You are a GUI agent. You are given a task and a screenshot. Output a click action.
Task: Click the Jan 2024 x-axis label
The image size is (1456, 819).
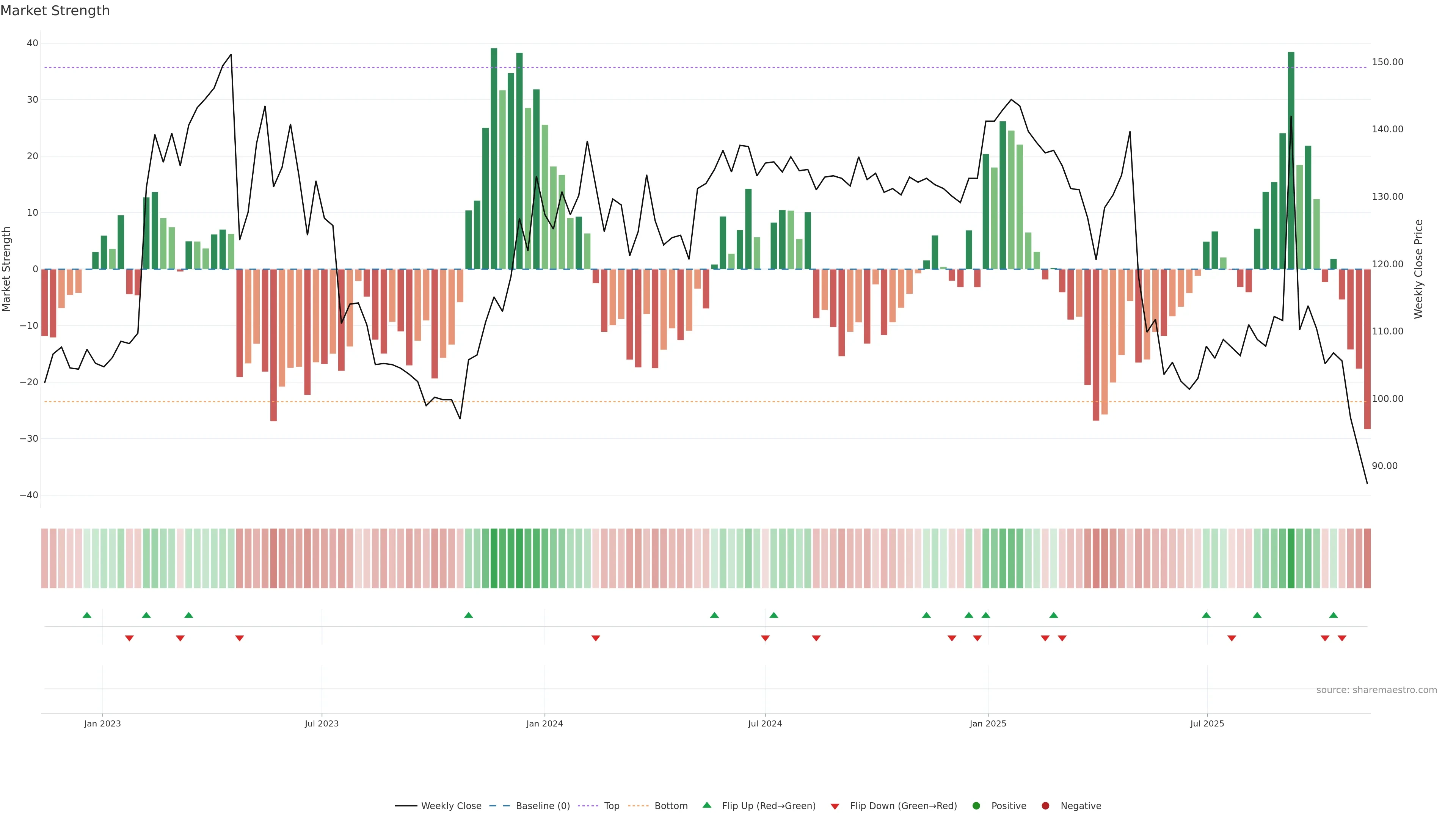[544, 723]
